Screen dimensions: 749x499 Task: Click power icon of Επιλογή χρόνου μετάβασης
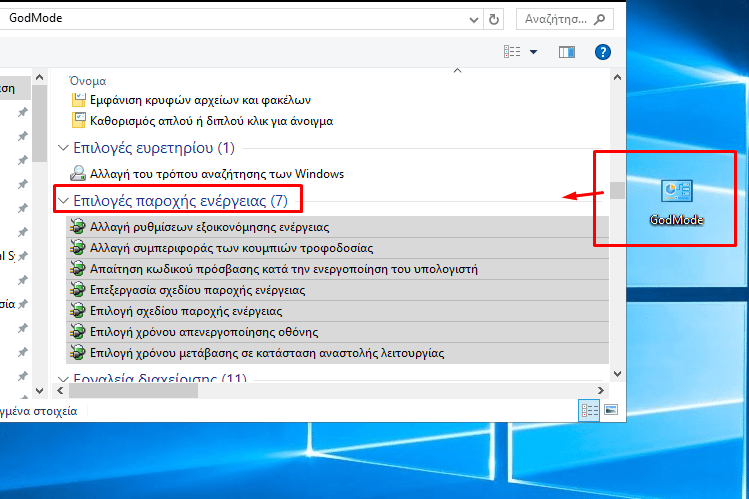[x=77, y=352]
